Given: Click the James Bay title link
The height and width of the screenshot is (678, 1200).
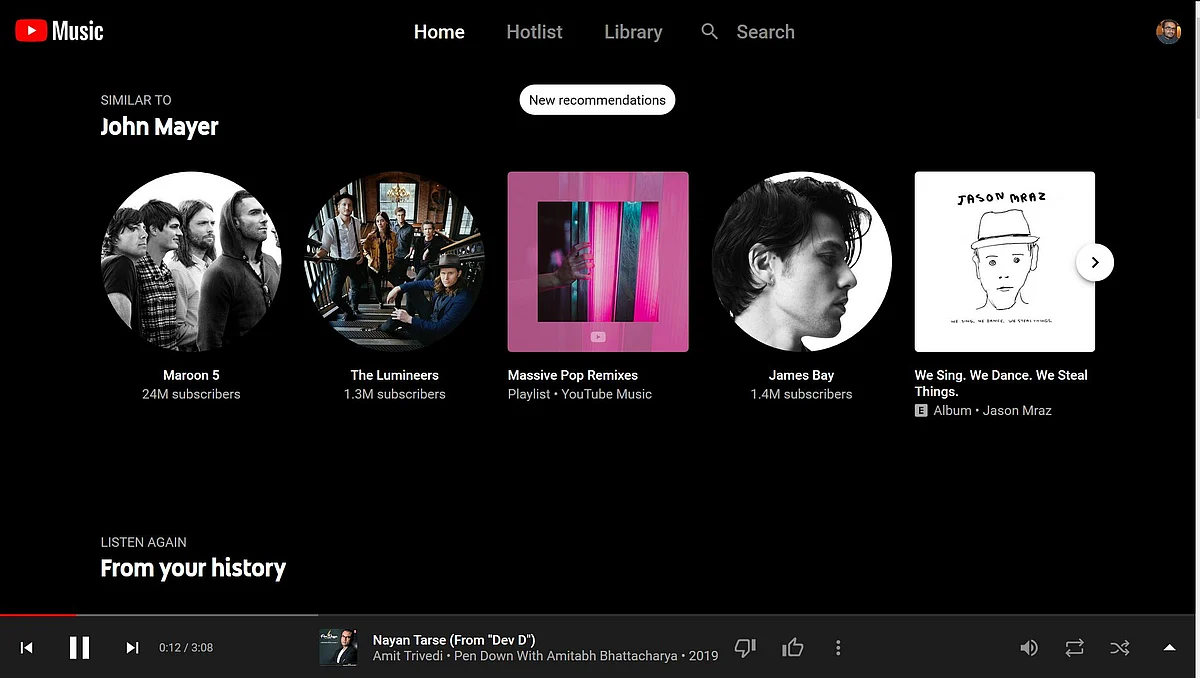Looking at the screenshot, I should [802, 375].
